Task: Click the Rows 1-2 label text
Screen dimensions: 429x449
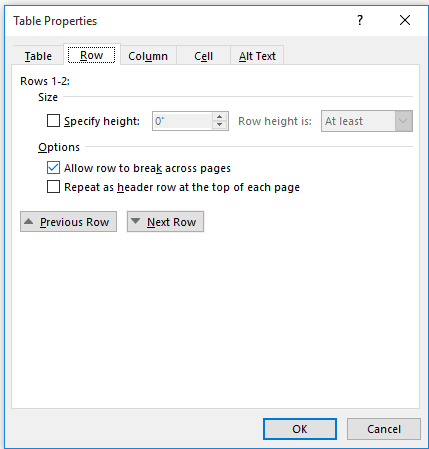Action: 45,81
